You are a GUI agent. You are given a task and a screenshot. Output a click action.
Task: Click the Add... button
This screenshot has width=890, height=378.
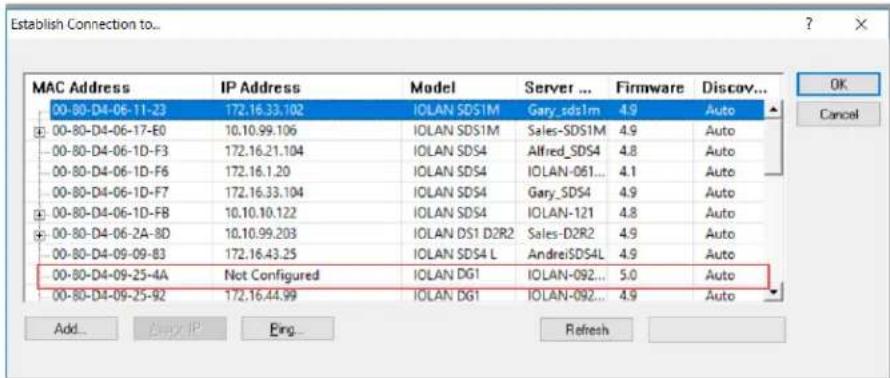pos(71,329)
